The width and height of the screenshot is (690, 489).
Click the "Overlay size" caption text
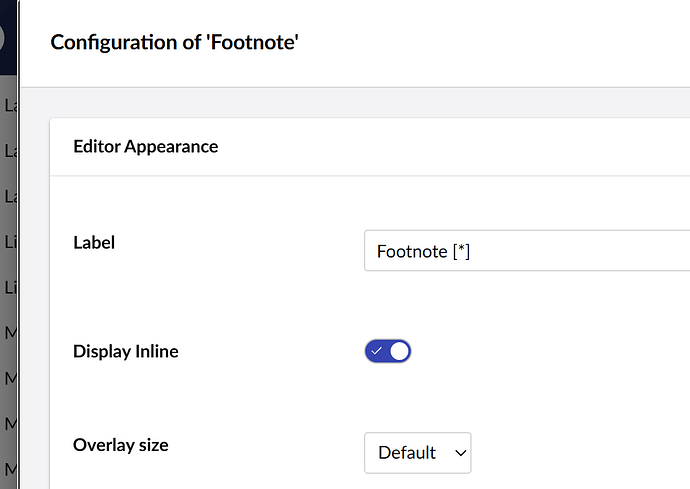[x=121, y=444]
